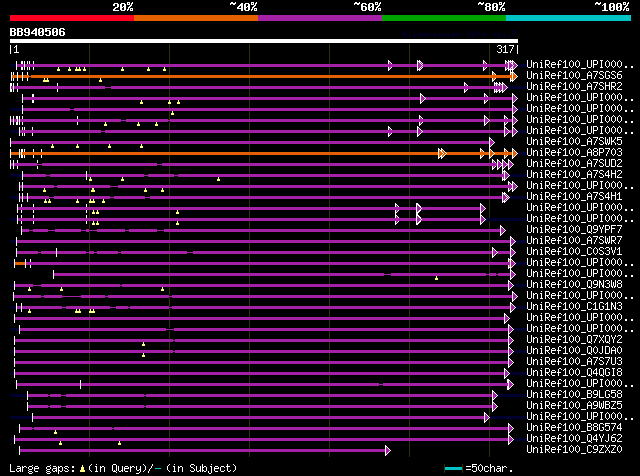640x476 pixels.
Task: Click the ~100% scale label
Action: 612,7
